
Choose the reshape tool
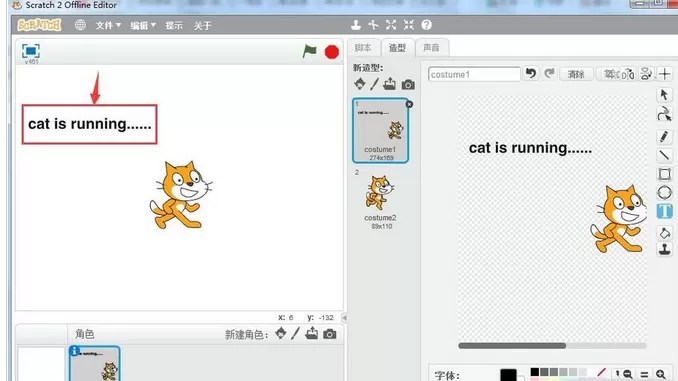coord(665,115)
